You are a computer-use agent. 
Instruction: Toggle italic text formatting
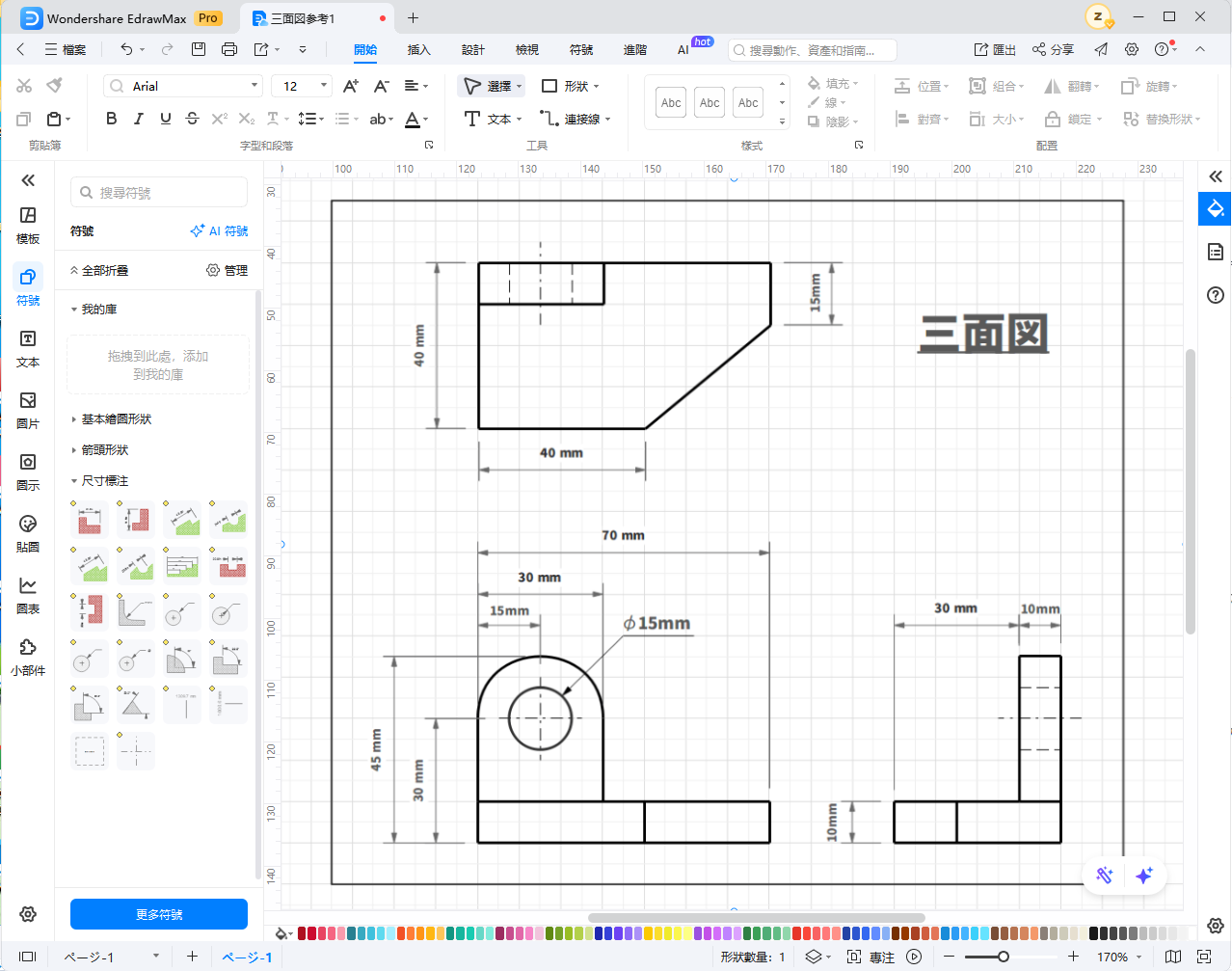138,119
